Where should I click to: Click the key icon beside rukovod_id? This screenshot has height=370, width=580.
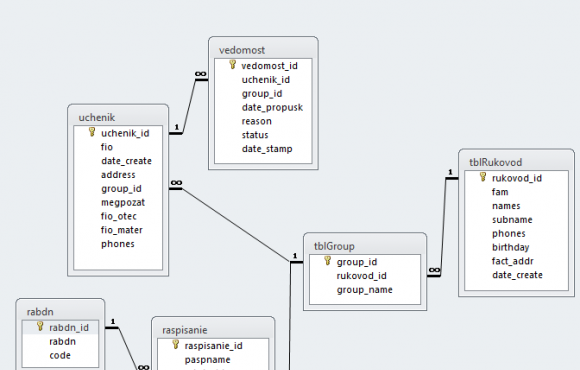point(483,178)
